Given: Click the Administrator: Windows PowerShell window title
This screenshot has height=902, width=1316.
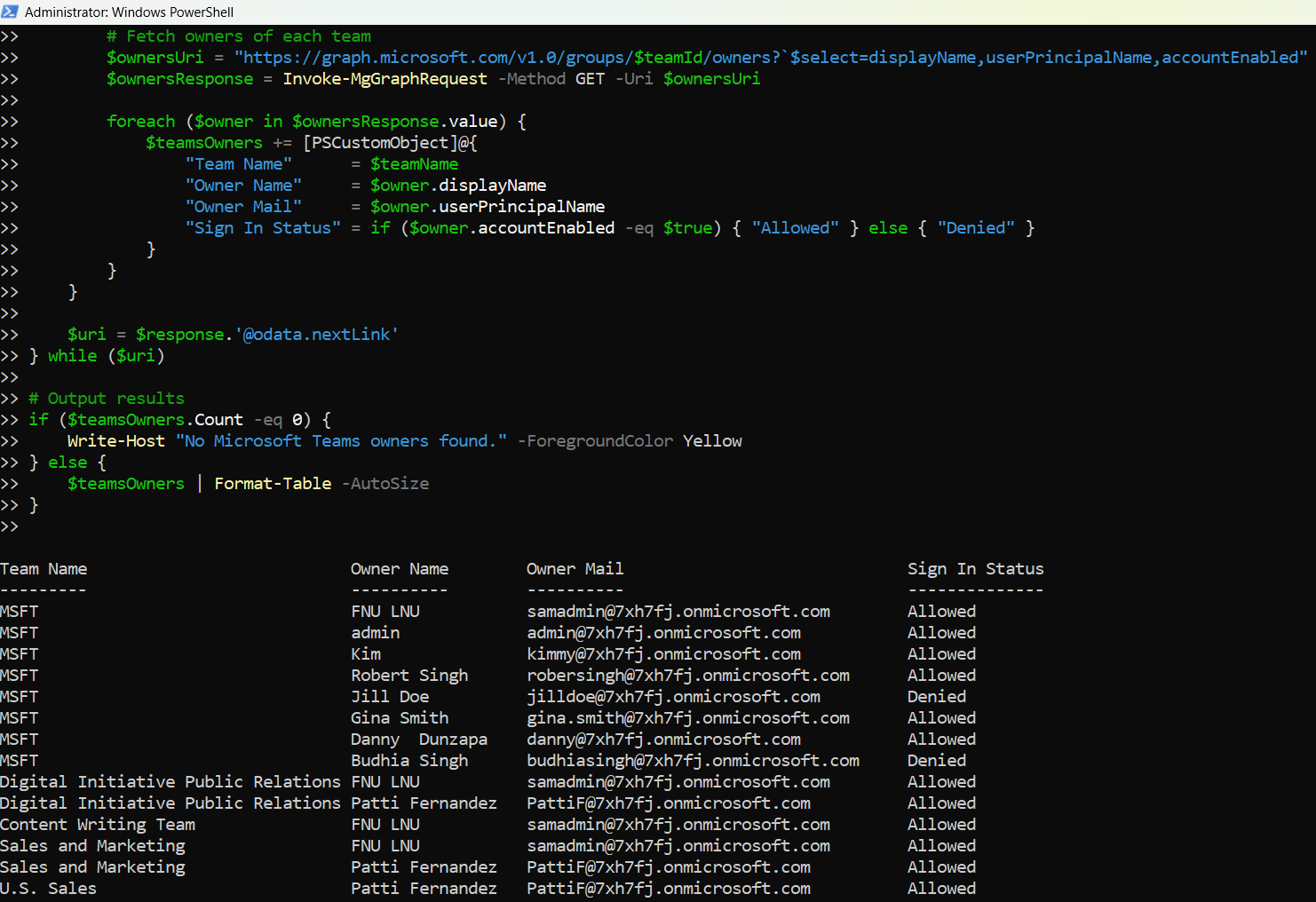Looking at the screenshot, I should click(x=129, y=12).
